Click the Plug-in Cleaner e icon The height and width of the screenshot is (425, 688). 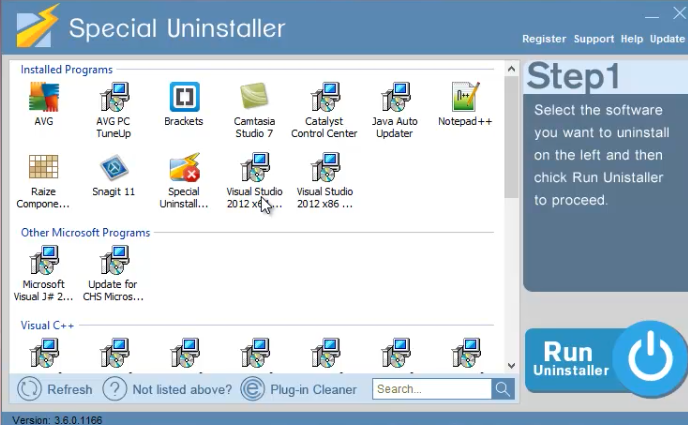[x=253, y=389]
